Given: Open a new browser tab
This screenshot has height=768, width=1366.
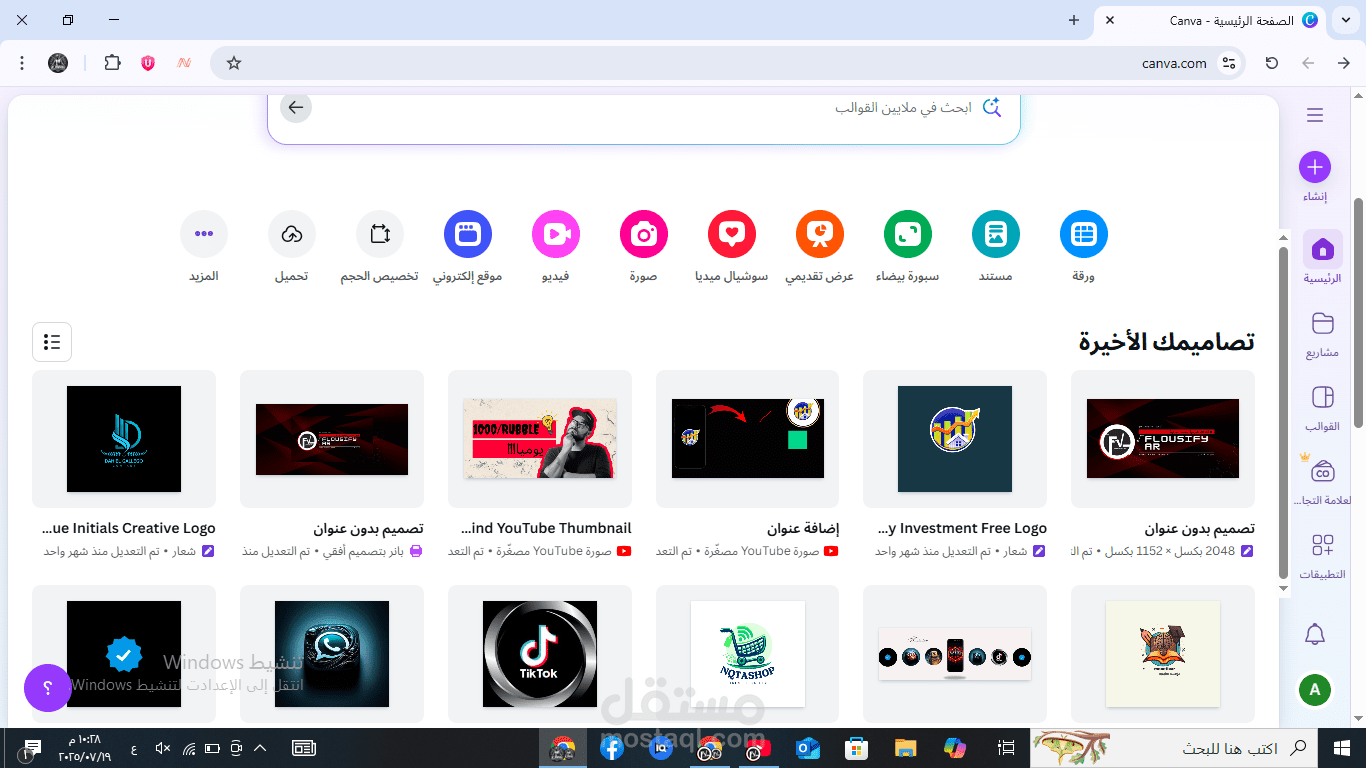Looking at the screenshot, I should [1074, 20].
